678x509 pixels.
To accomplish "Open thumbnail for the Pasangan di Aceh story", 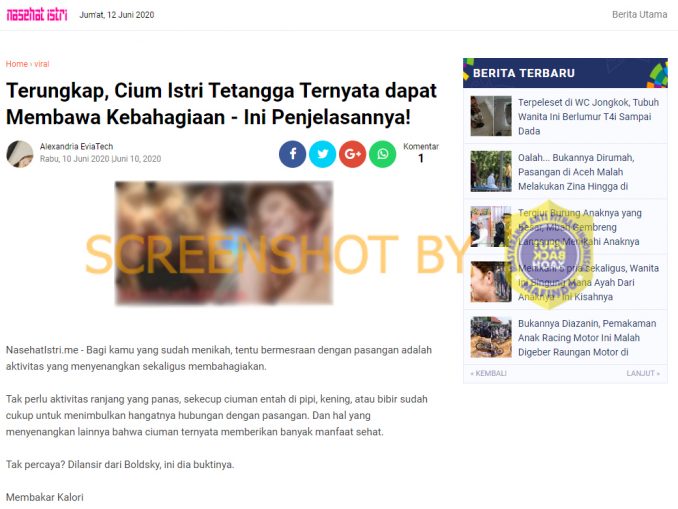I will click(491, 171).
